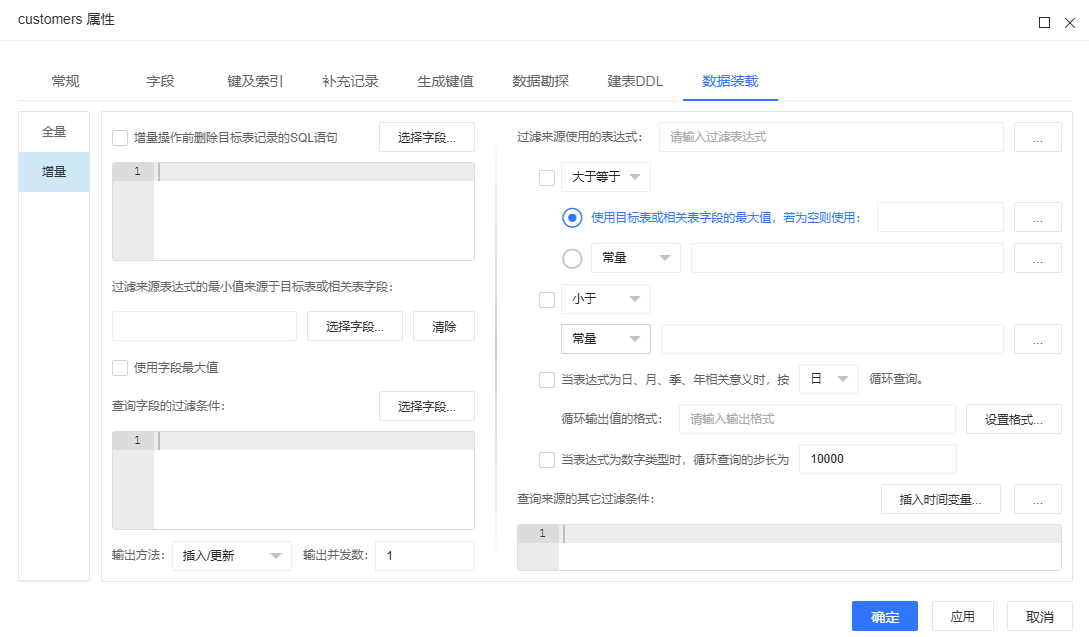Click 选择字段 button for 查询字段的过滤条件
This screenshot has width=1089, height=637.
point(426,406)
